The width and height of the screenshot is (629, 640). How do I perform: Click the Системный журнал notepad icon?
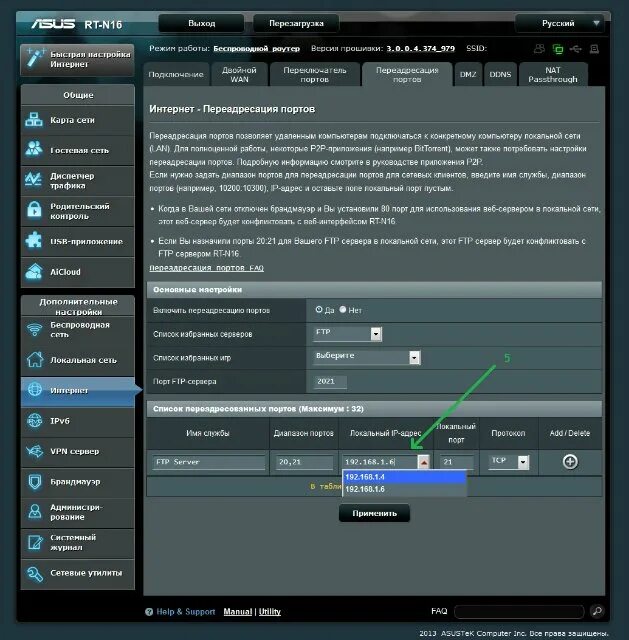click(35, 542)
